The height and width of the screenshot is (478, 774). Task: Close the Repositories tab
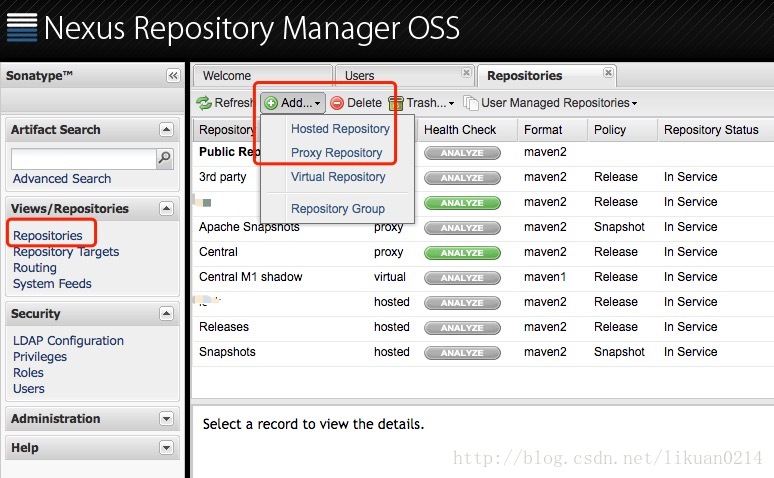608,73
